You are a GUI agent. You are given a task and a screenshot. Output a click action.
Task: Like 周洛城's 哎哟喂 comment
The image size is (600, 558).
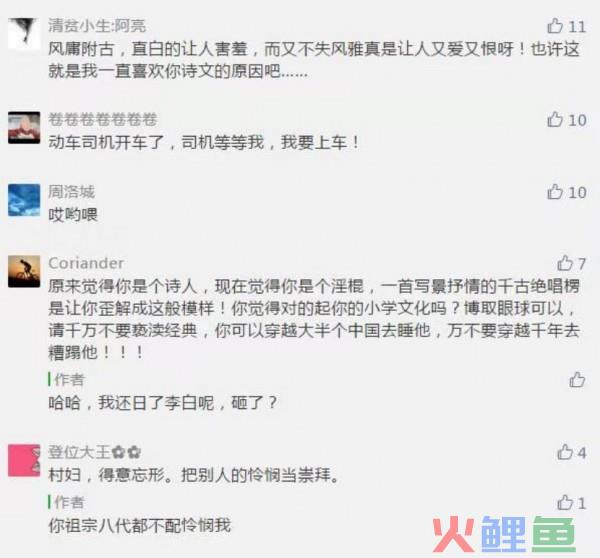click(555, 191)
